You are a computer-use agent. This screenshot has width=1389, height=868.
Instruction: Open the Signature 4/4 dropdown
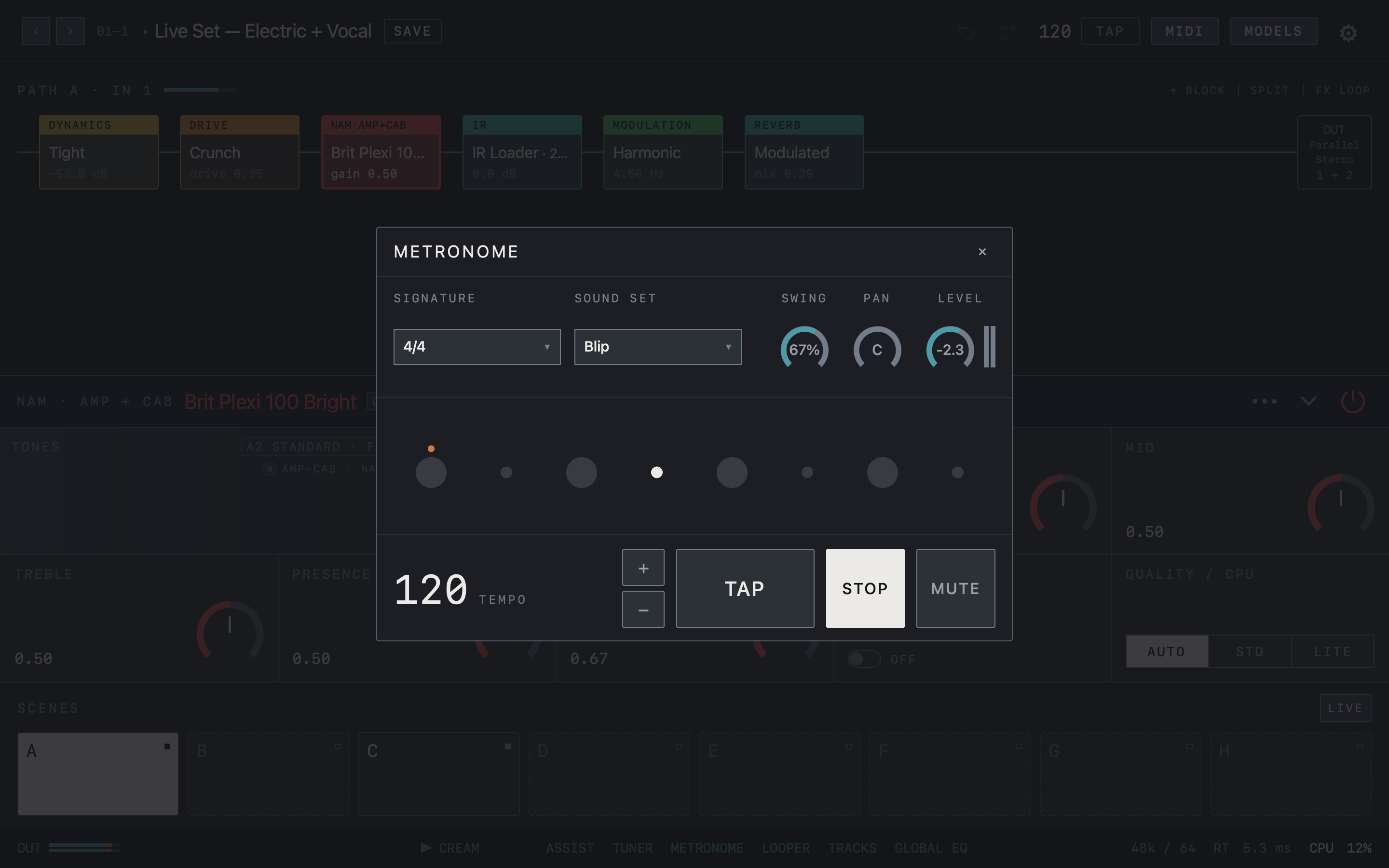point(477,347)
